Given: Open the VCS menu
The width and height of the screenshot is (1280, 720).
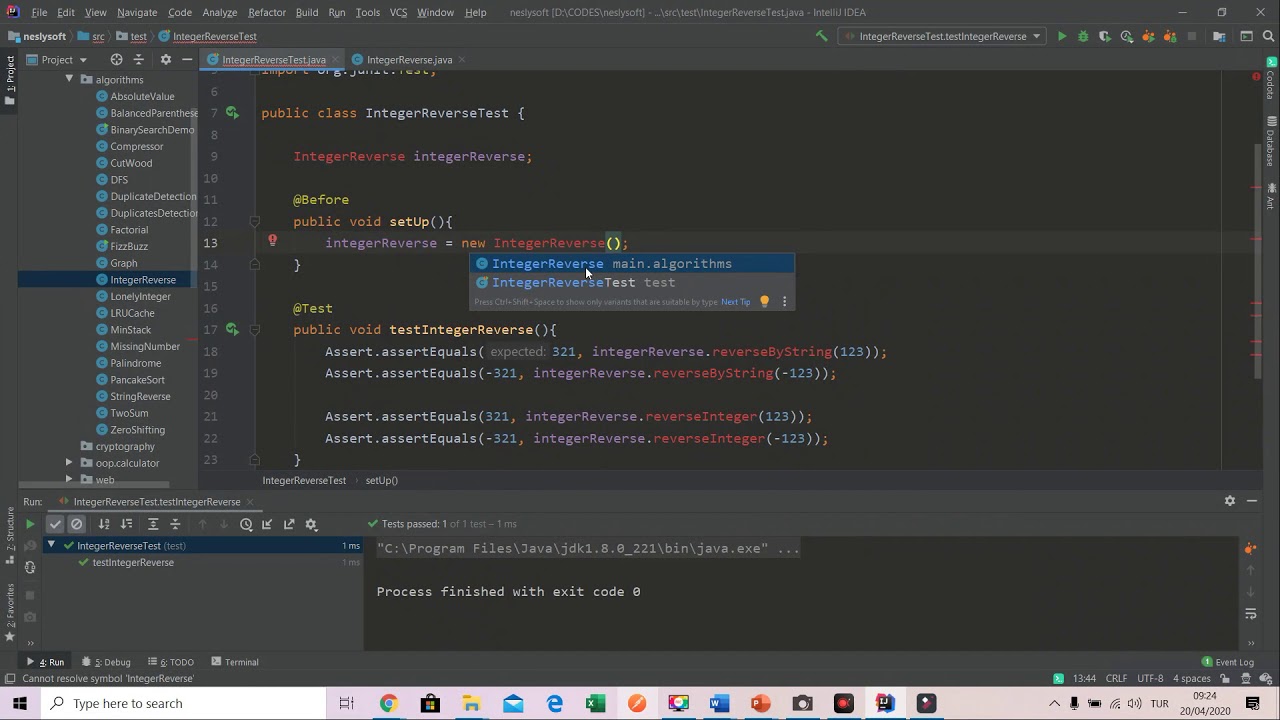Looking at the screenshot, I should tap(398, 12).
